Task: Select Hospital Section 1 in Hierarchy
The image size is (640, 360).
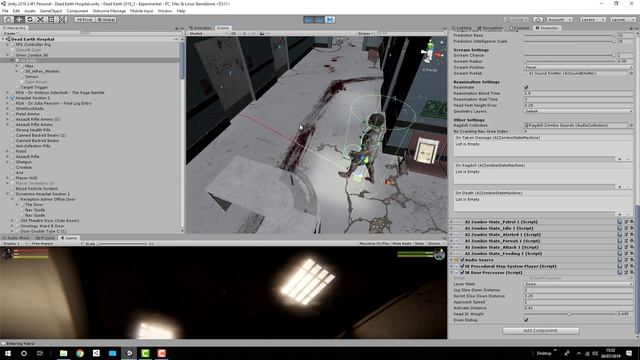Action: coord(32,98)
